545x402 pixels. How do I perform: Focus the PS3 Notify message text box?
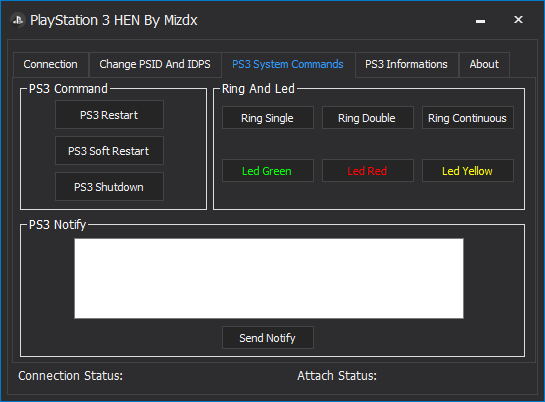(269, 278)
